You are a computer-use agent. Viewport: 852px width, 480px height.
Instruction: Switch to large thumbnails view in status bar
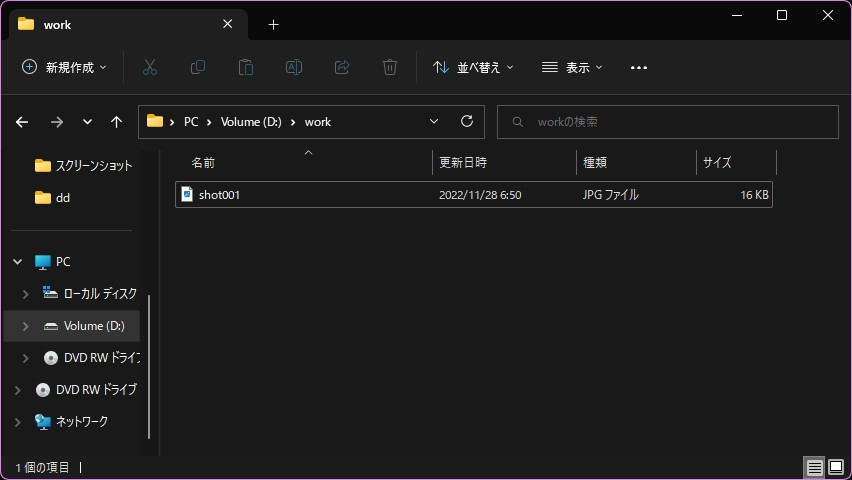(836, 467)
